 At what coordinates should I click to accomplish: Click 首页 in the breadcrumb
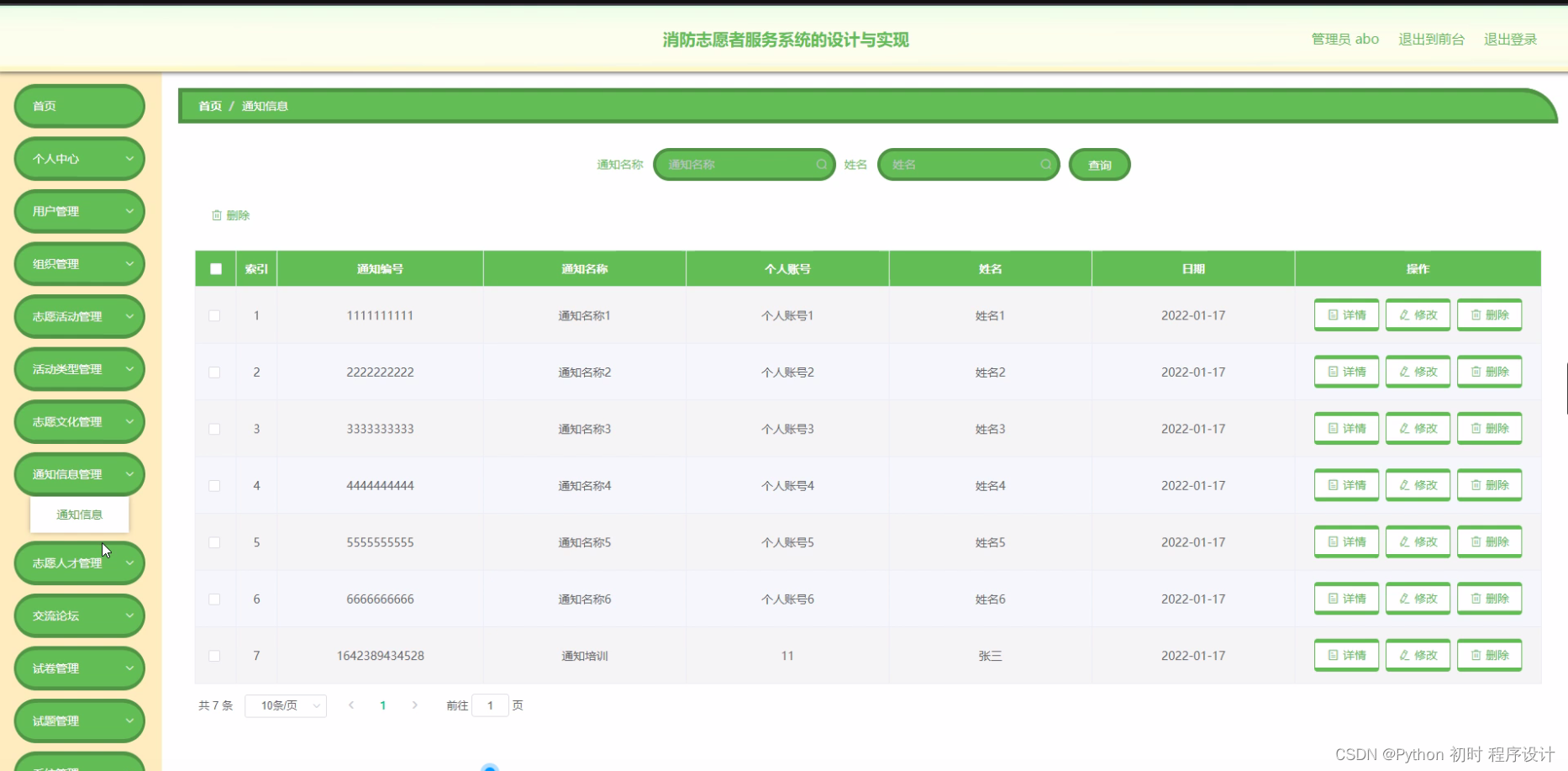click(209, 106)
